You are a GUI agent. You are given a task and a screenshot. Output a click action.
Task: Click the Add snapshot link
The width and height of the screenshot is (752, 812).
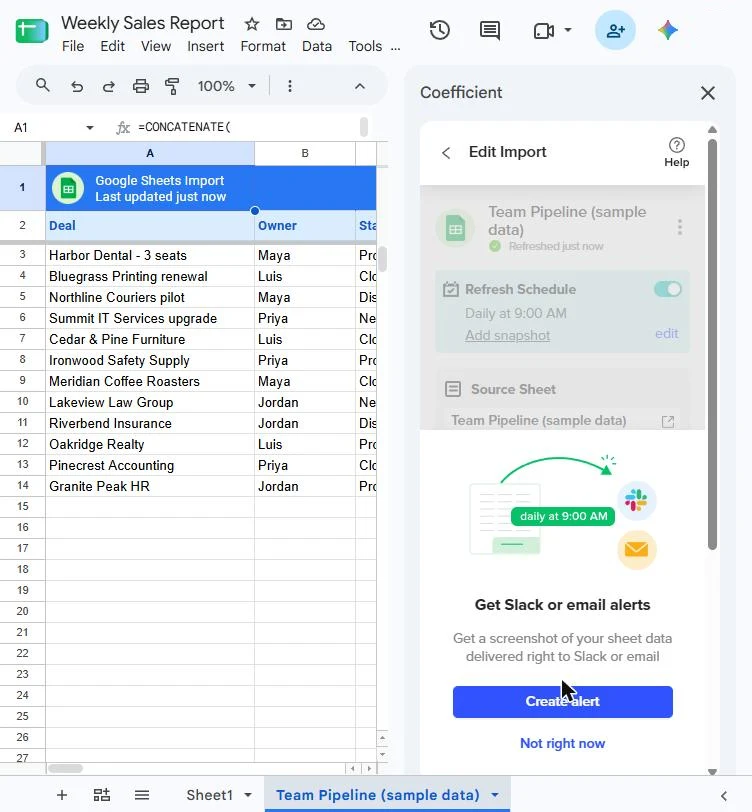(508, 336)
